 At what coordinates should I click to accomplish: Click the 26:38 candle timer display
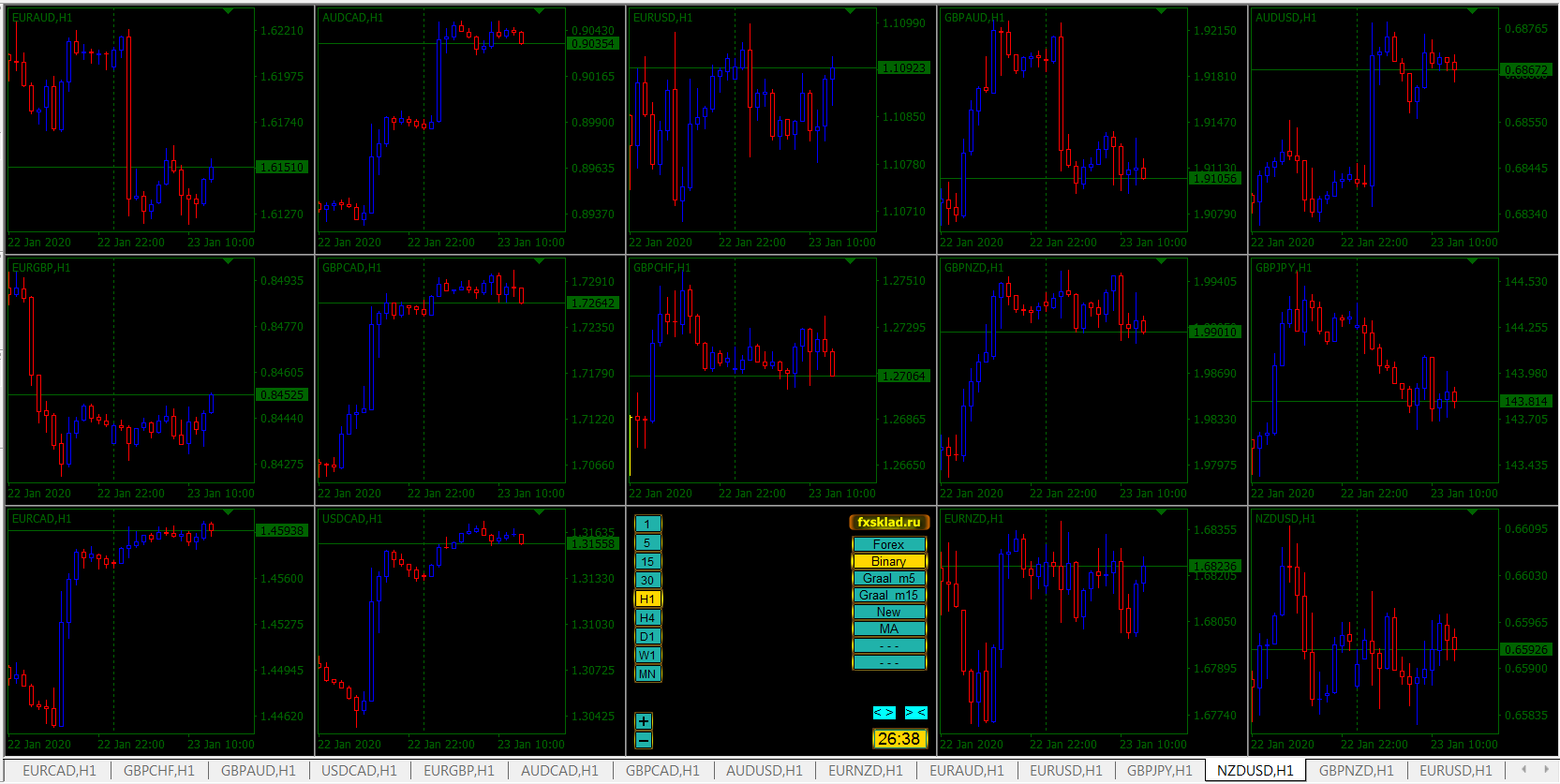(899, 739)
